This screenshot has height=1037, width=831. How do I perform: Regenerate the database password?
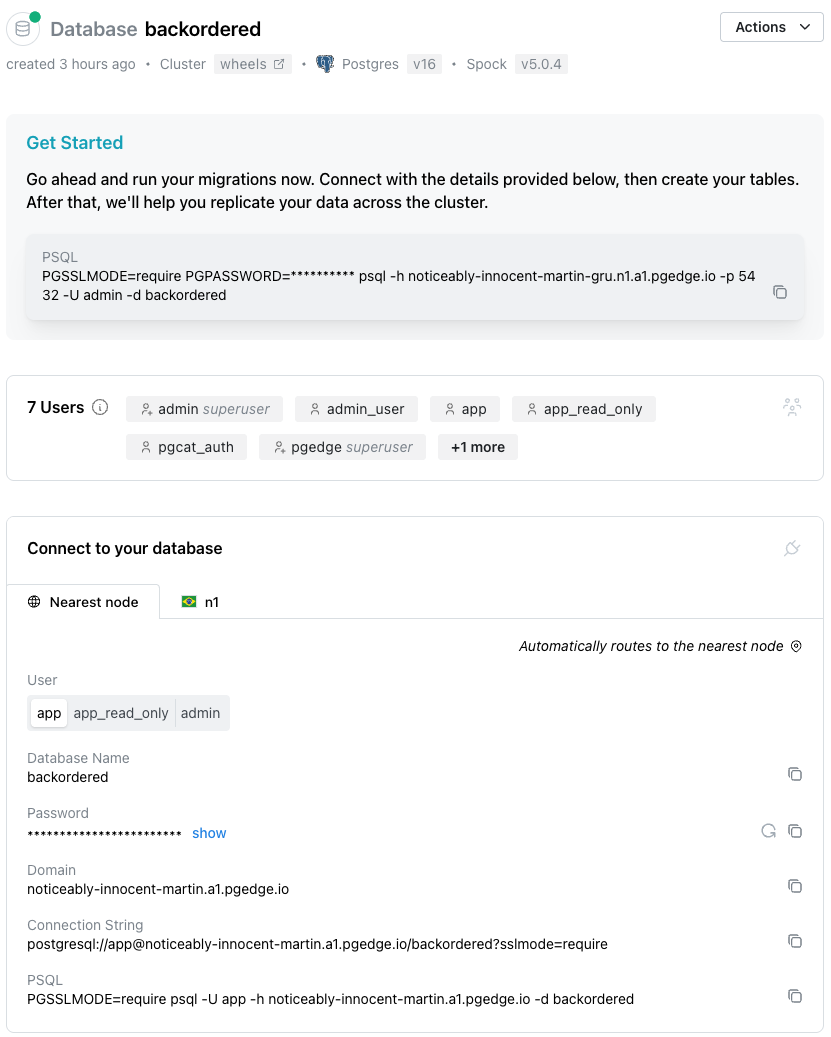pyautogui.click(x=768, y=830)
